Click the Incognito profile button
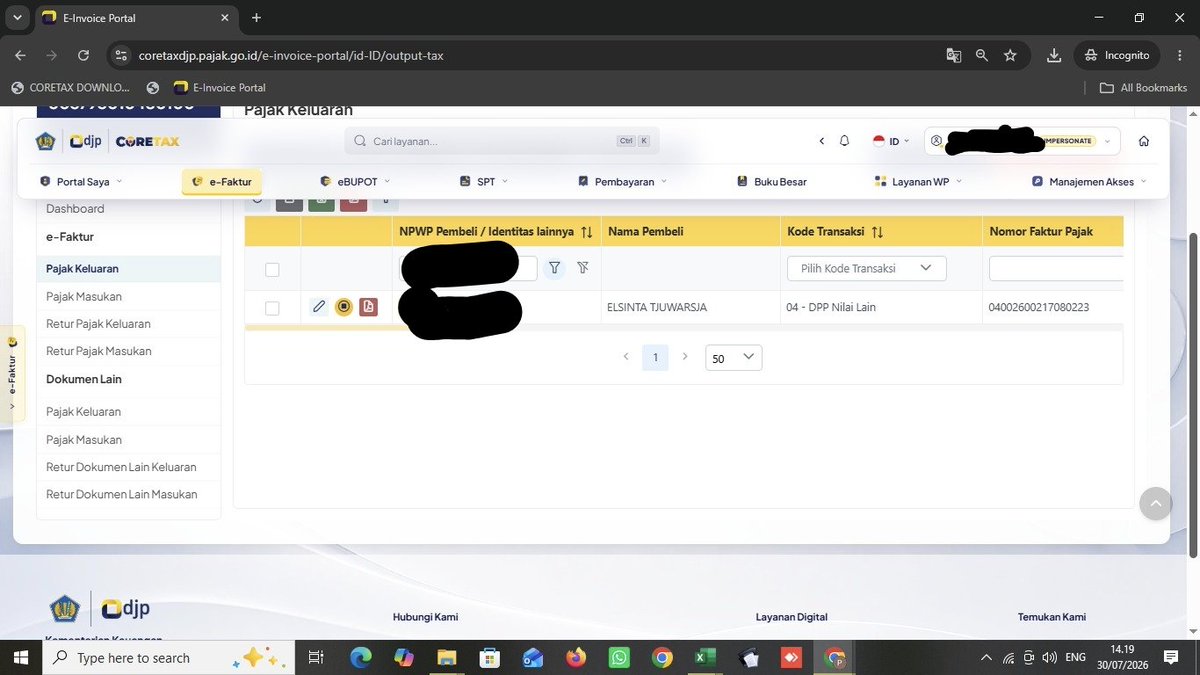Viewport: 1200px width, 675px height. tap(1118, 55)
